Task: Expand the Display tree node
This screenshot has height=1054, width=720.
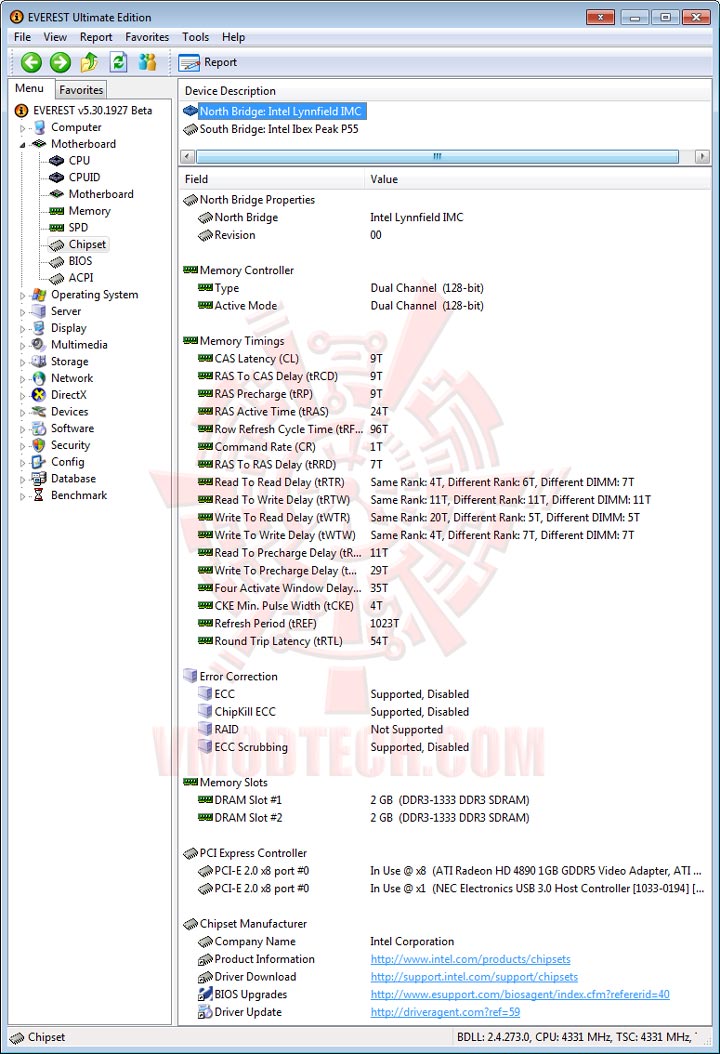Action: point(22,329)
